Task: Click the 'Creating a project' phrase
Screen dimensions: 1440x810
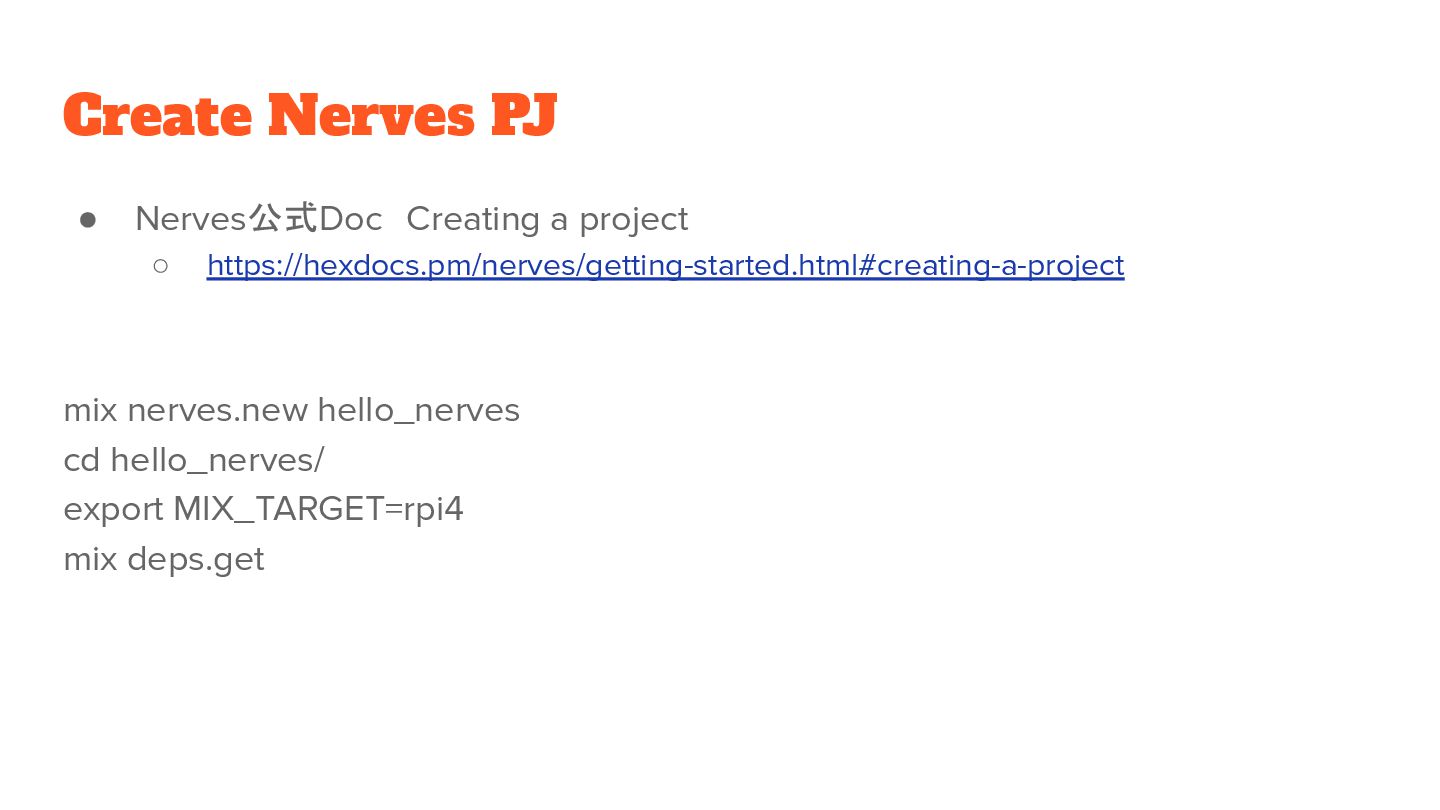Action: point(547,218)
